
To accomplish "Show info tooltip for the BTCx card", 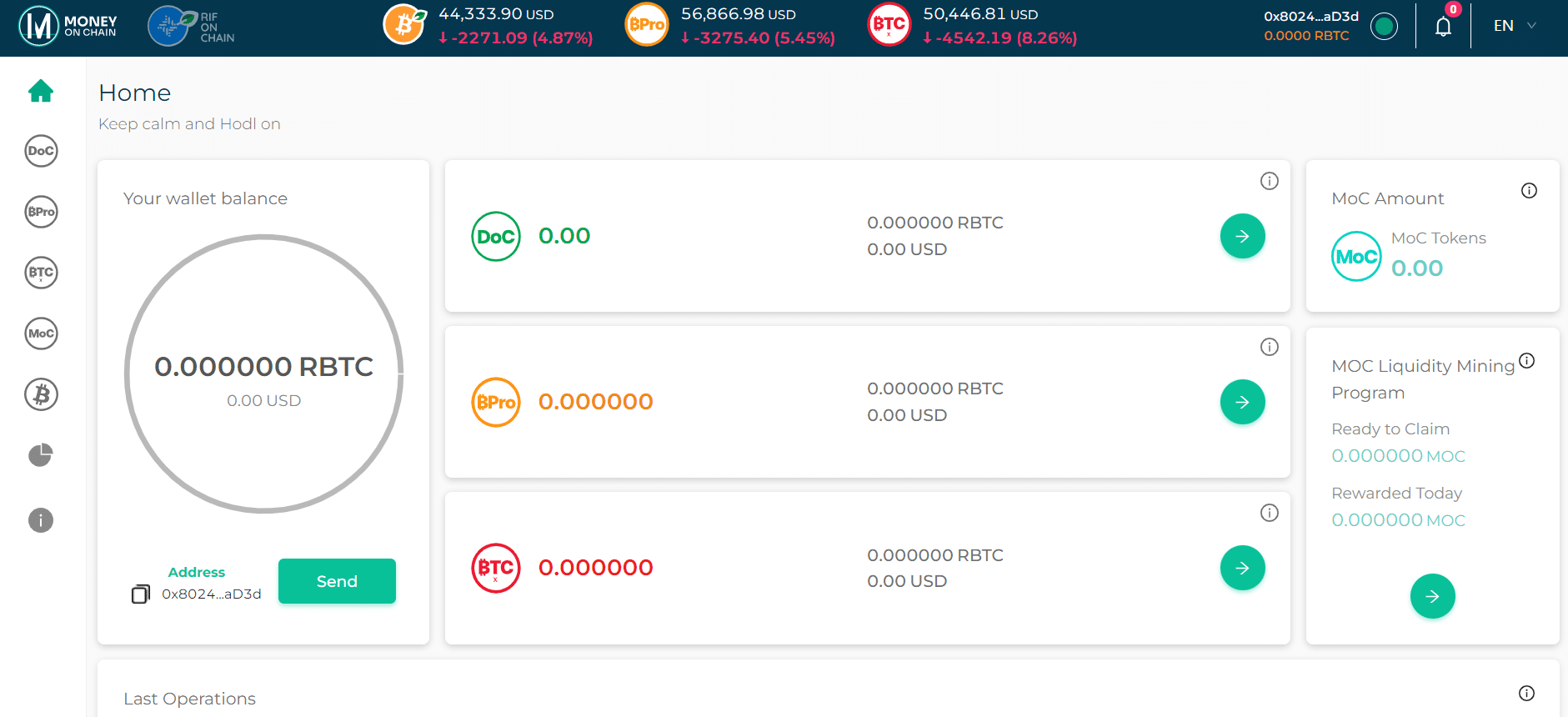I will (1270, 513).
